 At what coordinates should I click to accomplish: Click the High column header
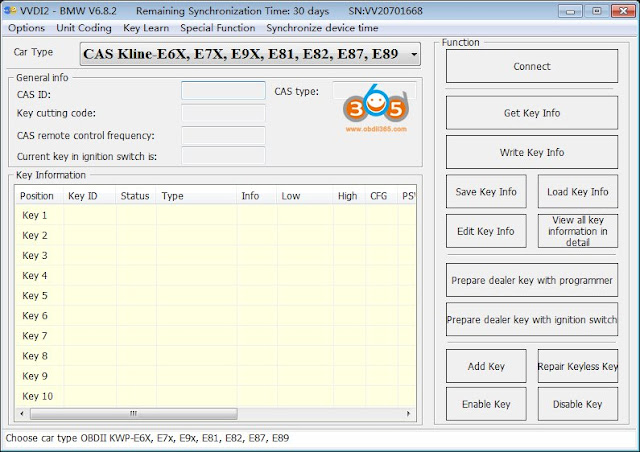click(x=349, y=196)
